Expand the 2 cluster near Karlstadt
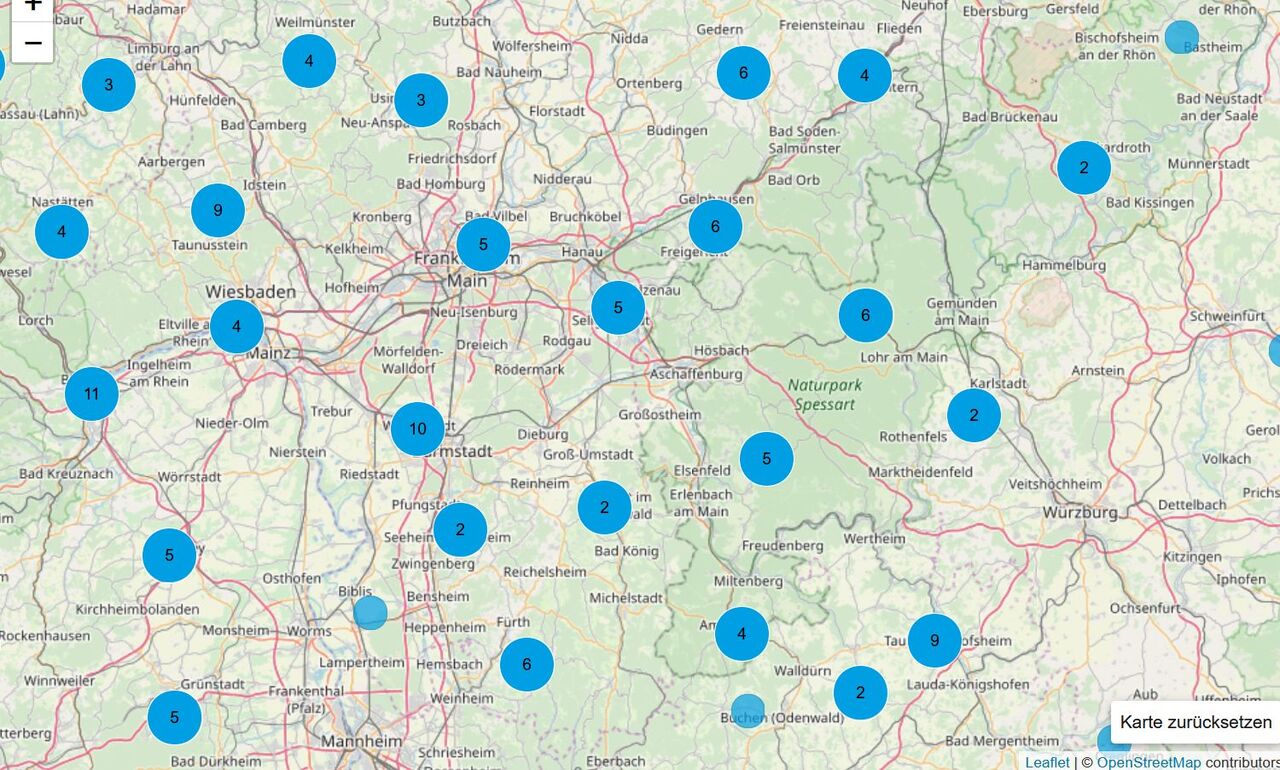Viewport: 1280px width, 770px height. click(x=974, y=415)
